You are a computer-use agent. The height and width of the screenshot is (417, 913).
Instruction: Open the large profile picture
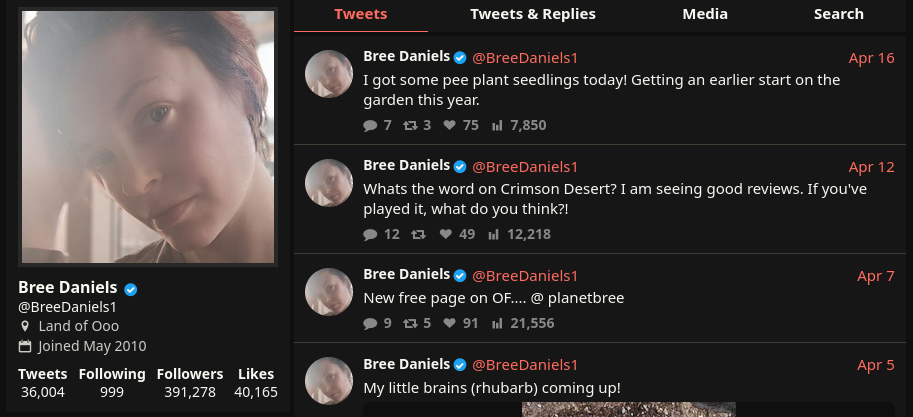pos(148,137)
